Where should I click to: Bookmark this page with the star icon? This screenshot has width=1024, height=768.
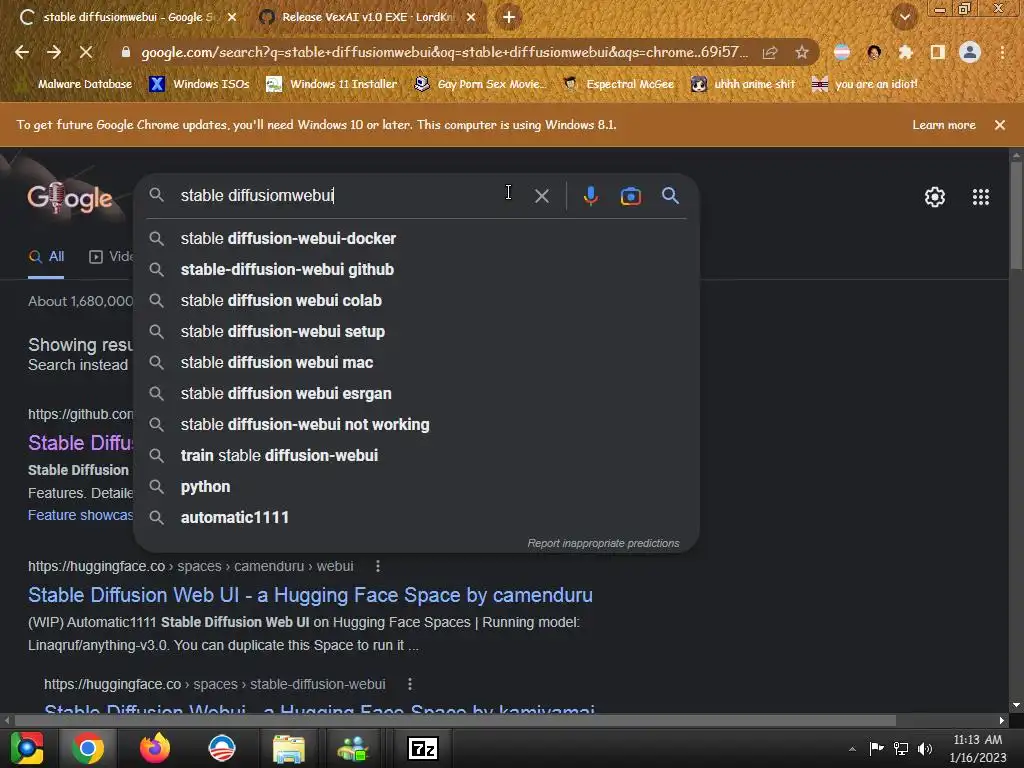pos(802,52)
